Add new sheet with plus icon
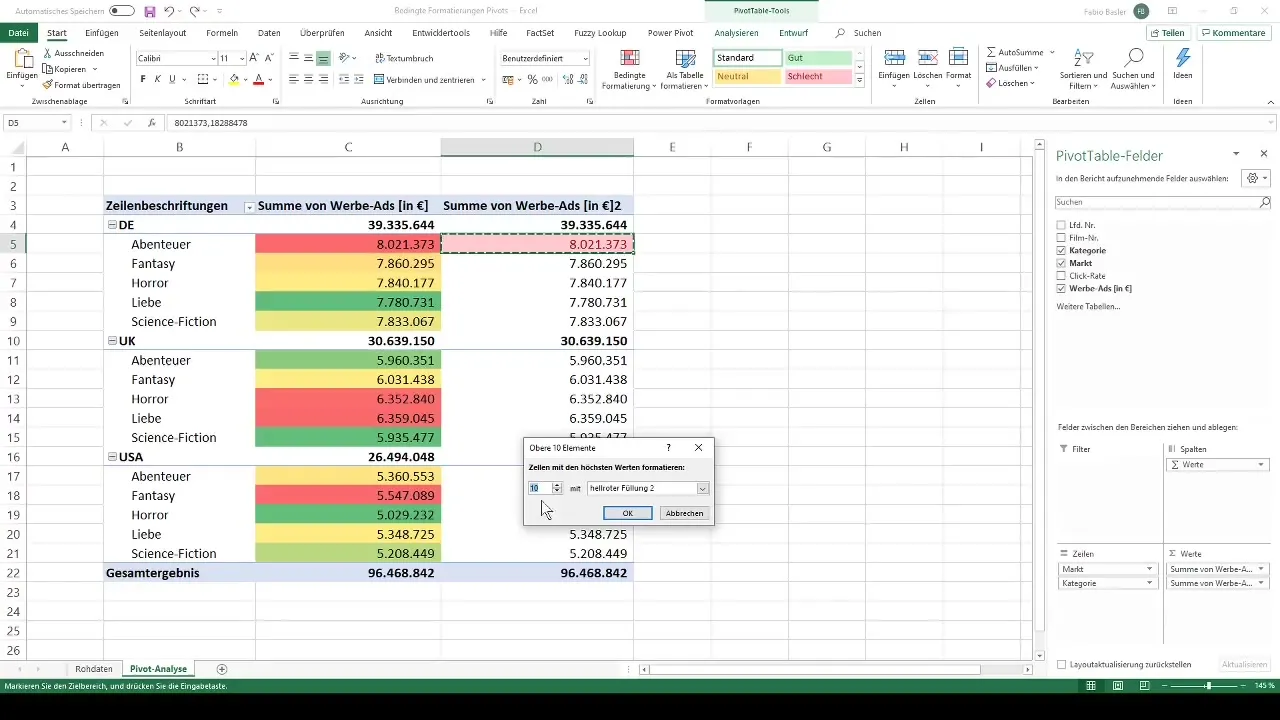The height and width of the screenshot is (720, 1280). coord(222,668)
